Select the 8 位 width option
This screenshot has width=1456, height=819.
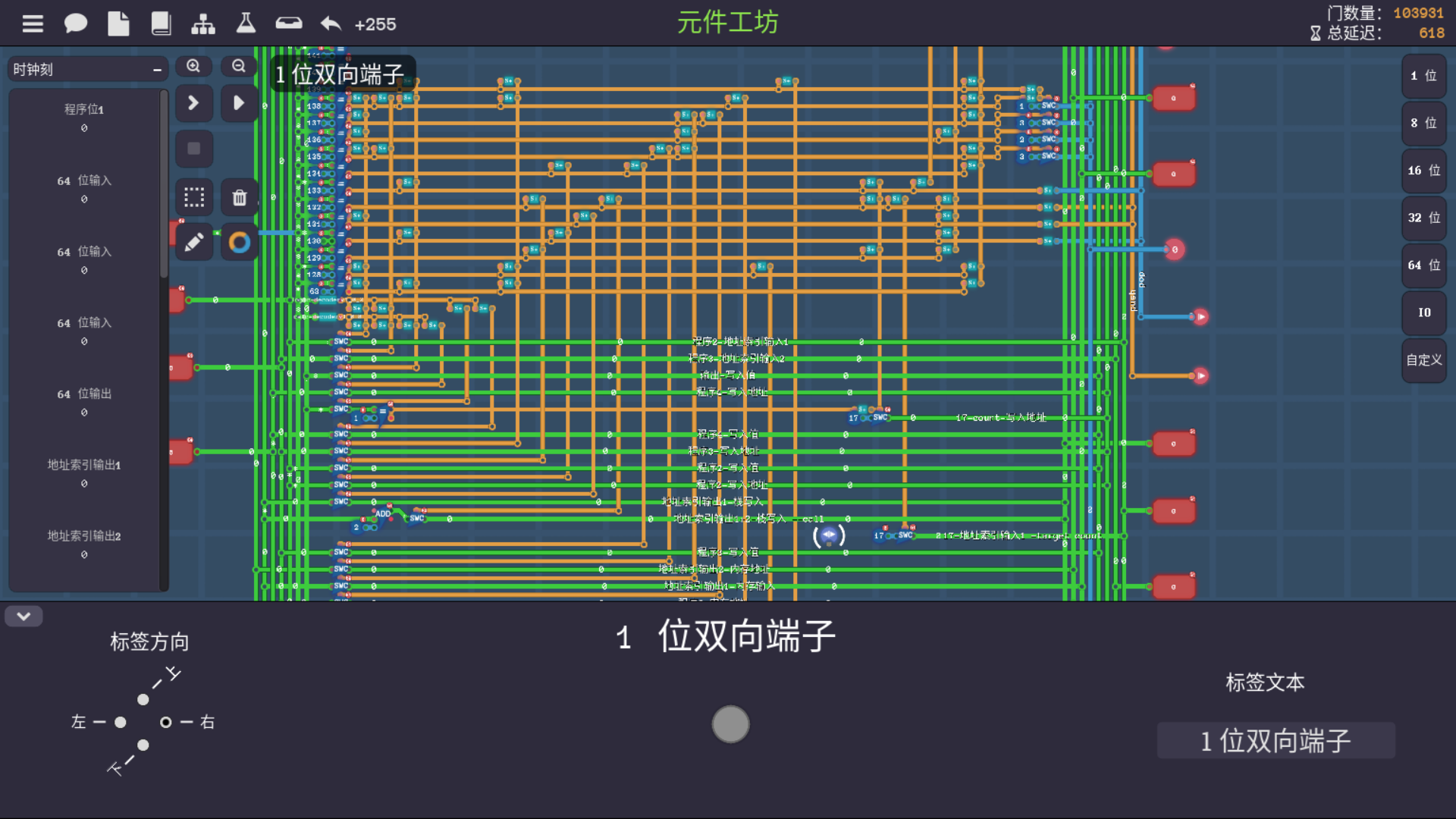[x=1423, y=123]
